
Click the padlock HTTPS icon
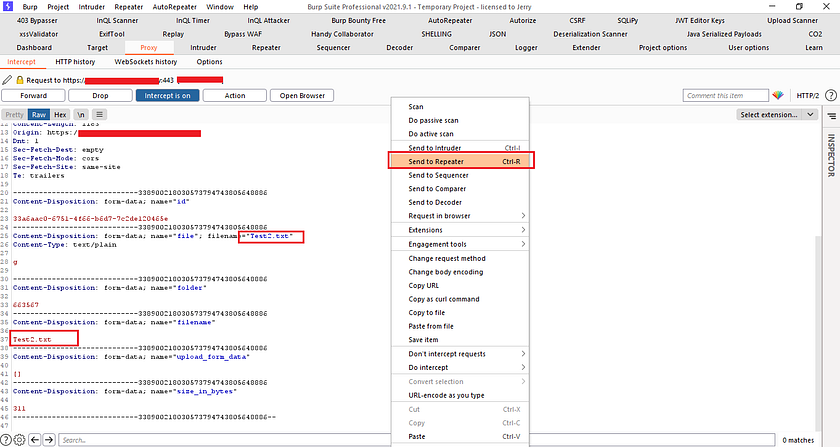pos(20,80)
